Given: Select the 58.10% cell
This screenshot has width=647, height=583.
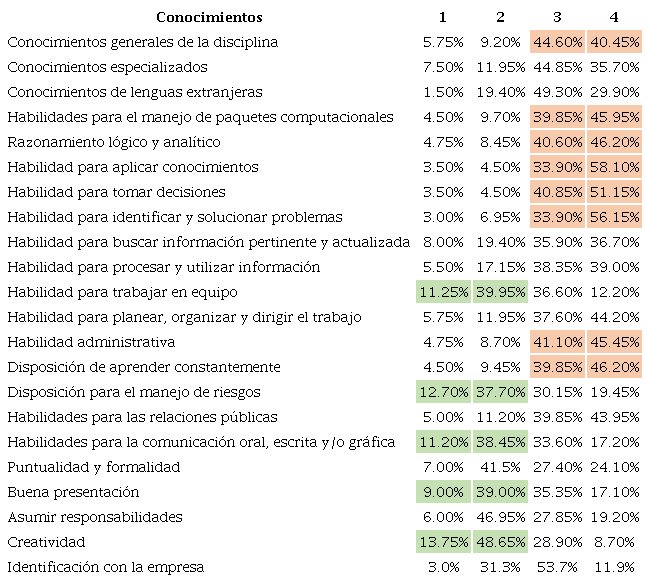Looking at the screenshot, I should coord(614,167).
